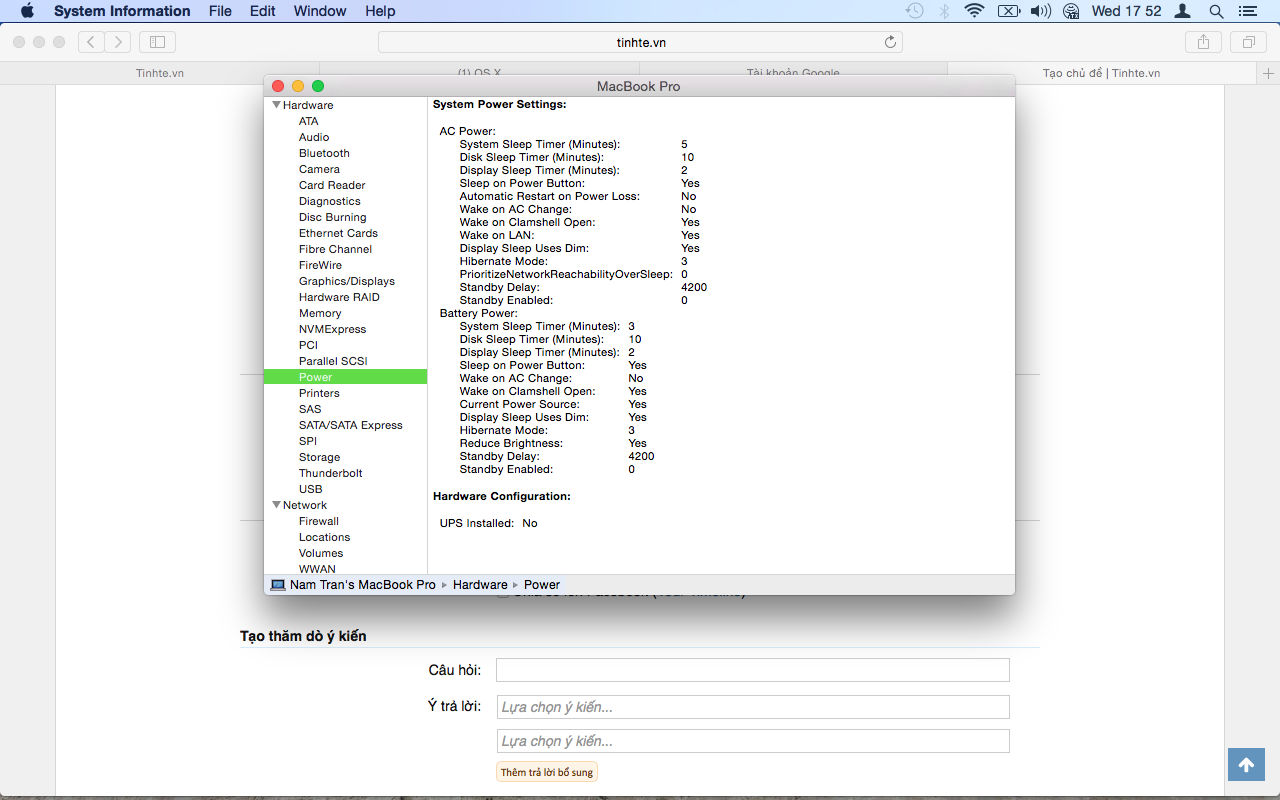The width and height of the screenshot is (1280, 800).
Task: Select Firewall under Network
Action: (x=318, y=521)
